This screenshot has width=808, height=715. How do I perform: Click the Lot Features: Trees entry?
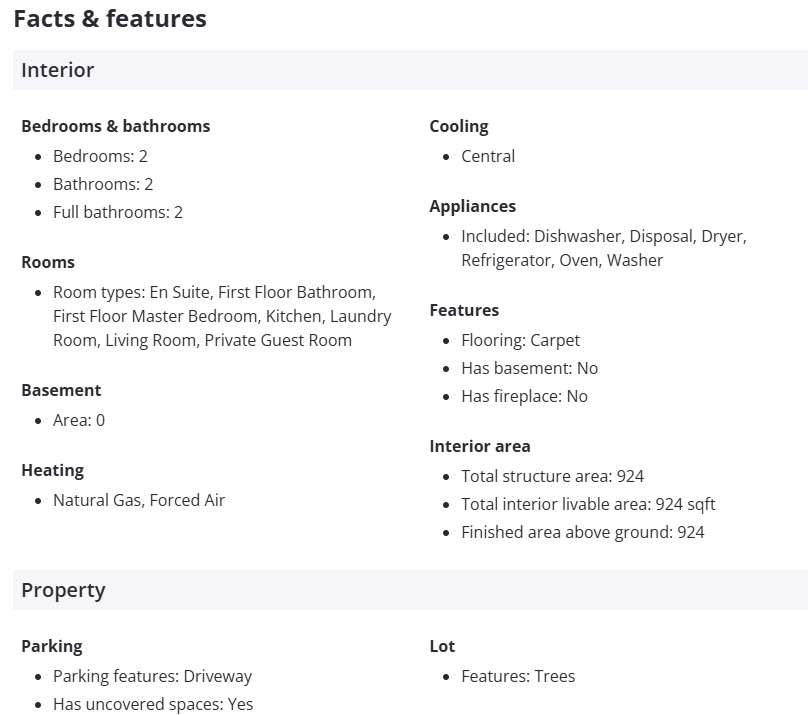click(x=518, y=676)
